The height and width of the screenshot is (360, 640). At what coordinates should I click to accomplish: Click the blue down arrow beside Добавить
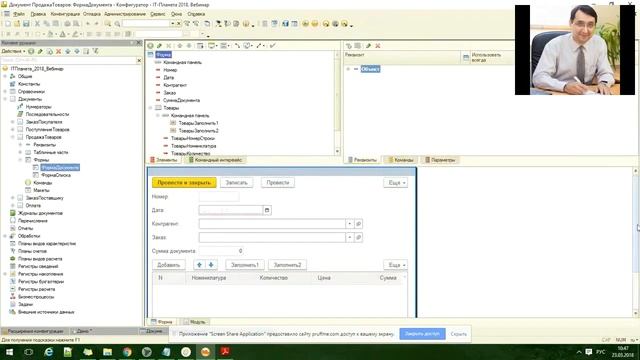point(211,265)
